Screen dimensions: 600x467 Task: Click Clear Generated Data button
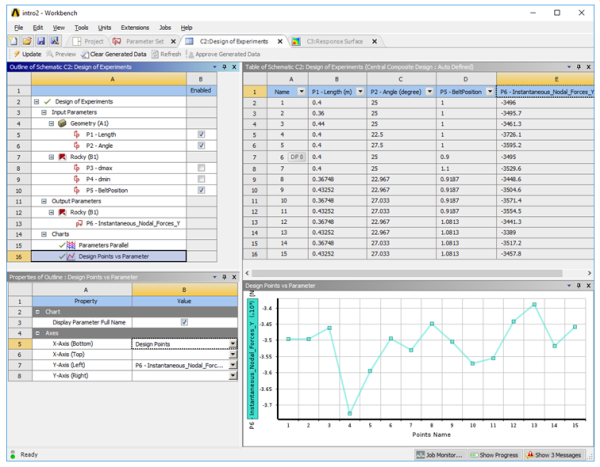(111, 54)
